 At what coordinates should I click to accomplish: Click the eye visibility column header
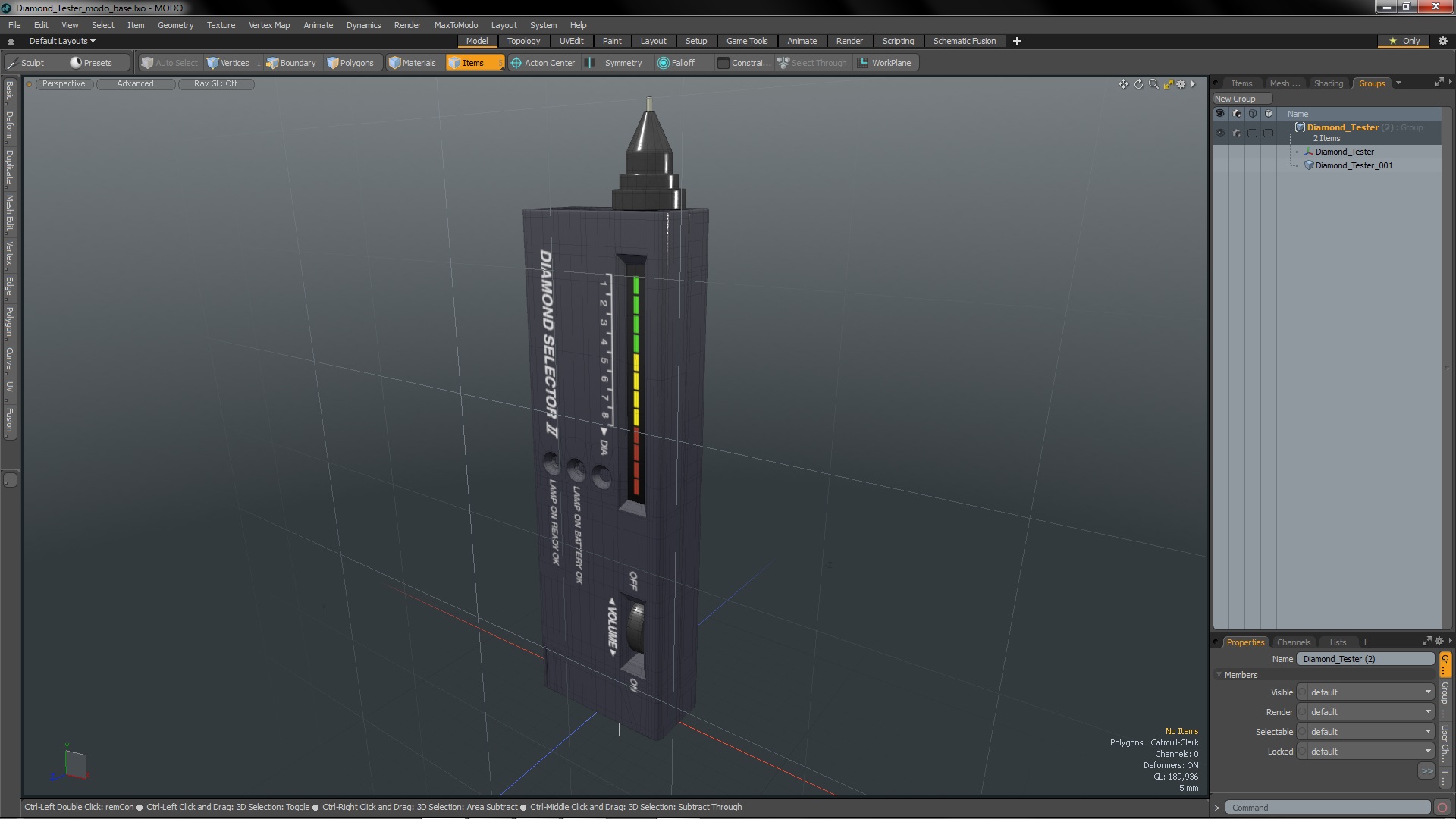(x=1220, y=114)
